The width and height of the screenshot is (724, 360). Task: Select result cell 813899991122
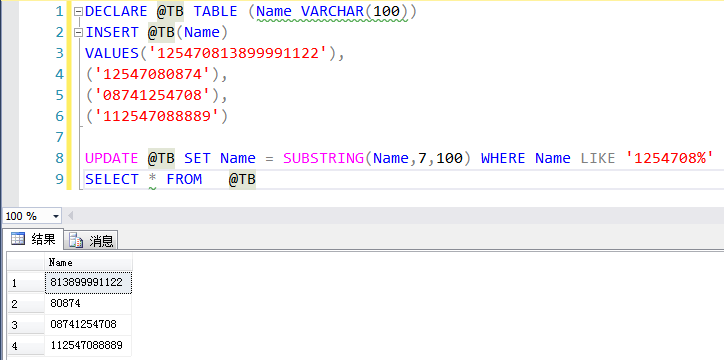click(88, 282)
